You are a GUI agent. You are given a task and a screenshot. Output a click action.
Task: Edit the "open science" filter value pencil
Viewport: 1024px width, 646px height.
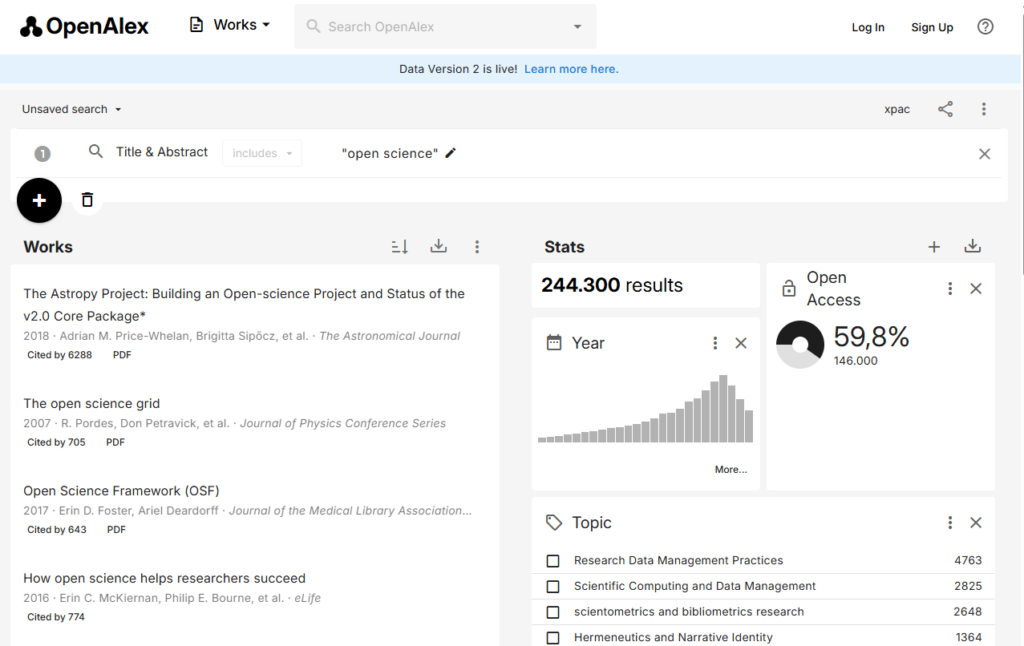[451, 153]
